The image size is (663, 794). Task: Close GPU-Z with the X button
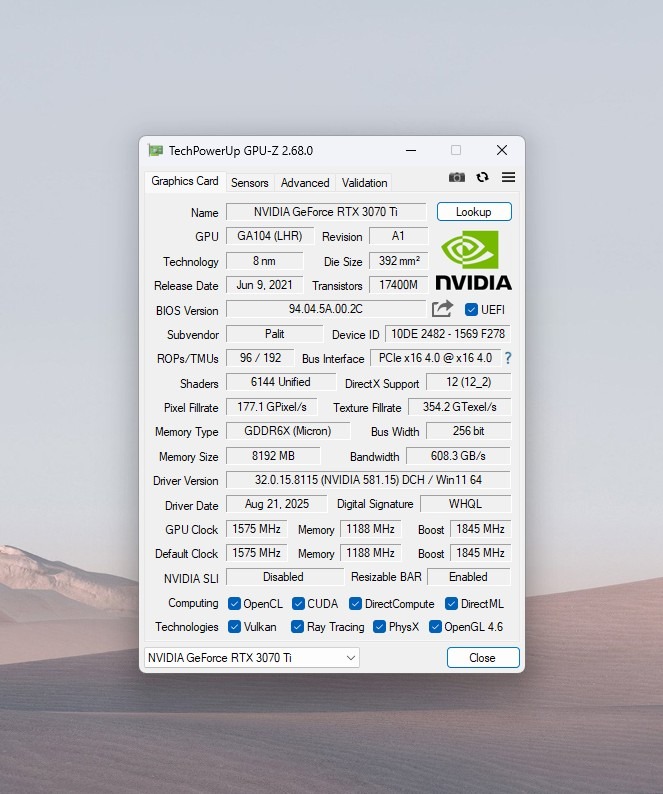click(x=502, y=150)
